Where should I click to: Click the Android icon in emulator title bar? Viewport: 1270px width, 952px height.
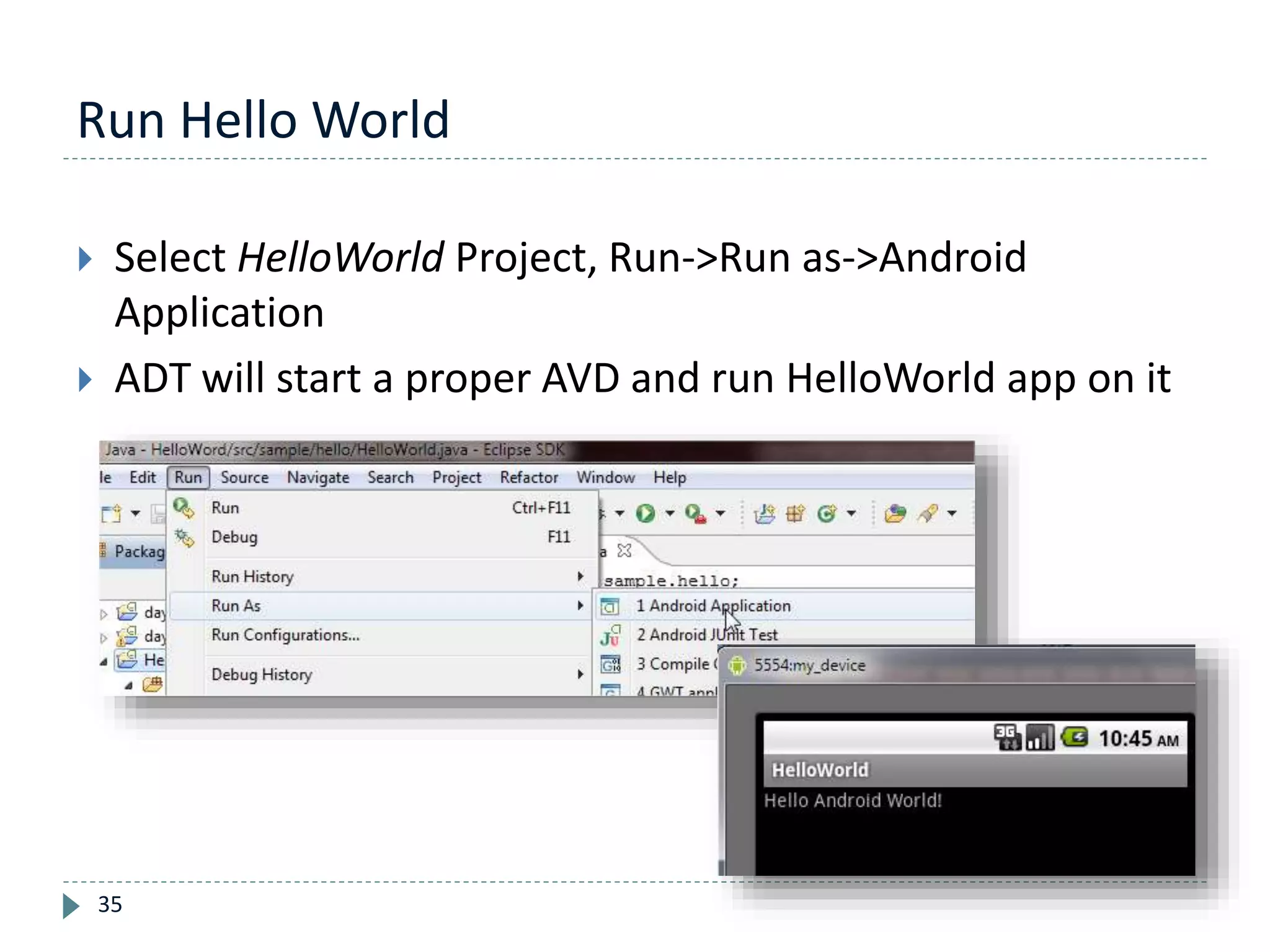tap(737, 665)
